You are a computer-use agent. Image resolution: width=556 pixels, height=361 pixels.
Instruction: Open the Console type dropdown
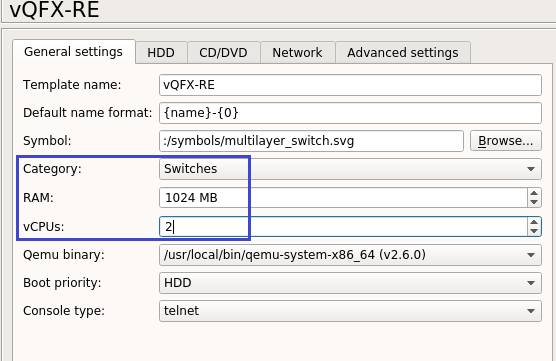(x=350, y=311)
